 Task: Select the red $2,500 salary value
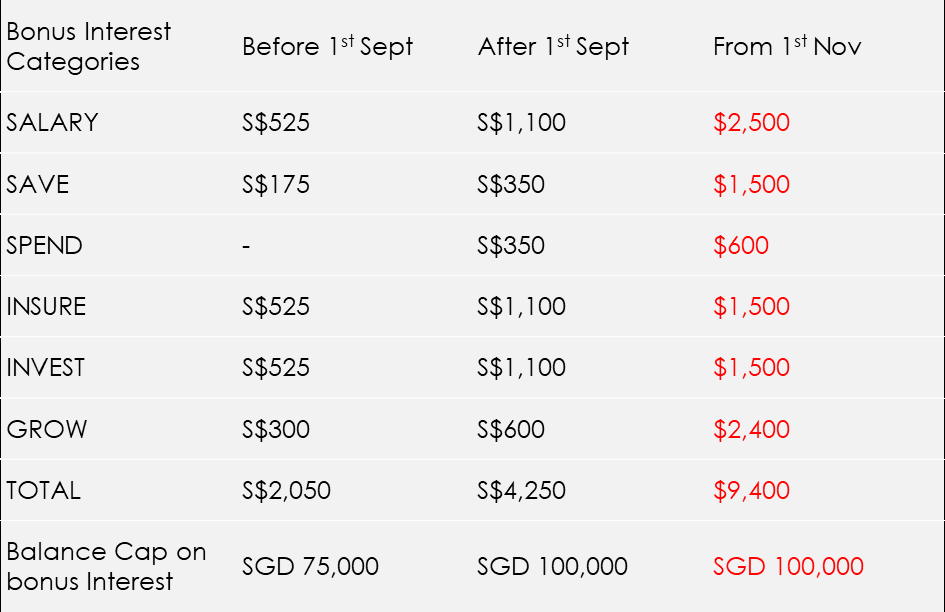(751, 122)
